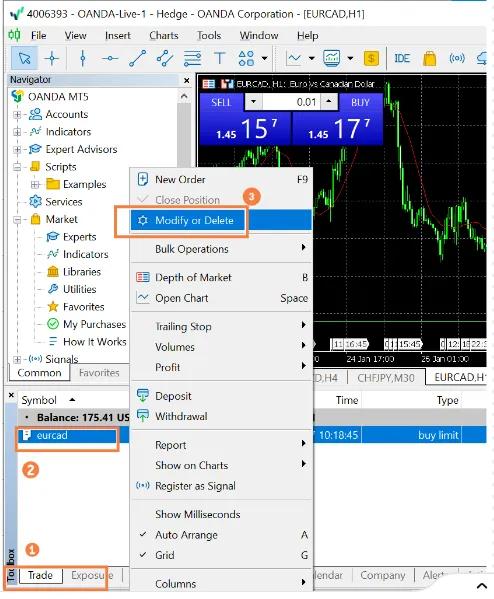Open the IDE MetaEditor button

coord(402,58)
